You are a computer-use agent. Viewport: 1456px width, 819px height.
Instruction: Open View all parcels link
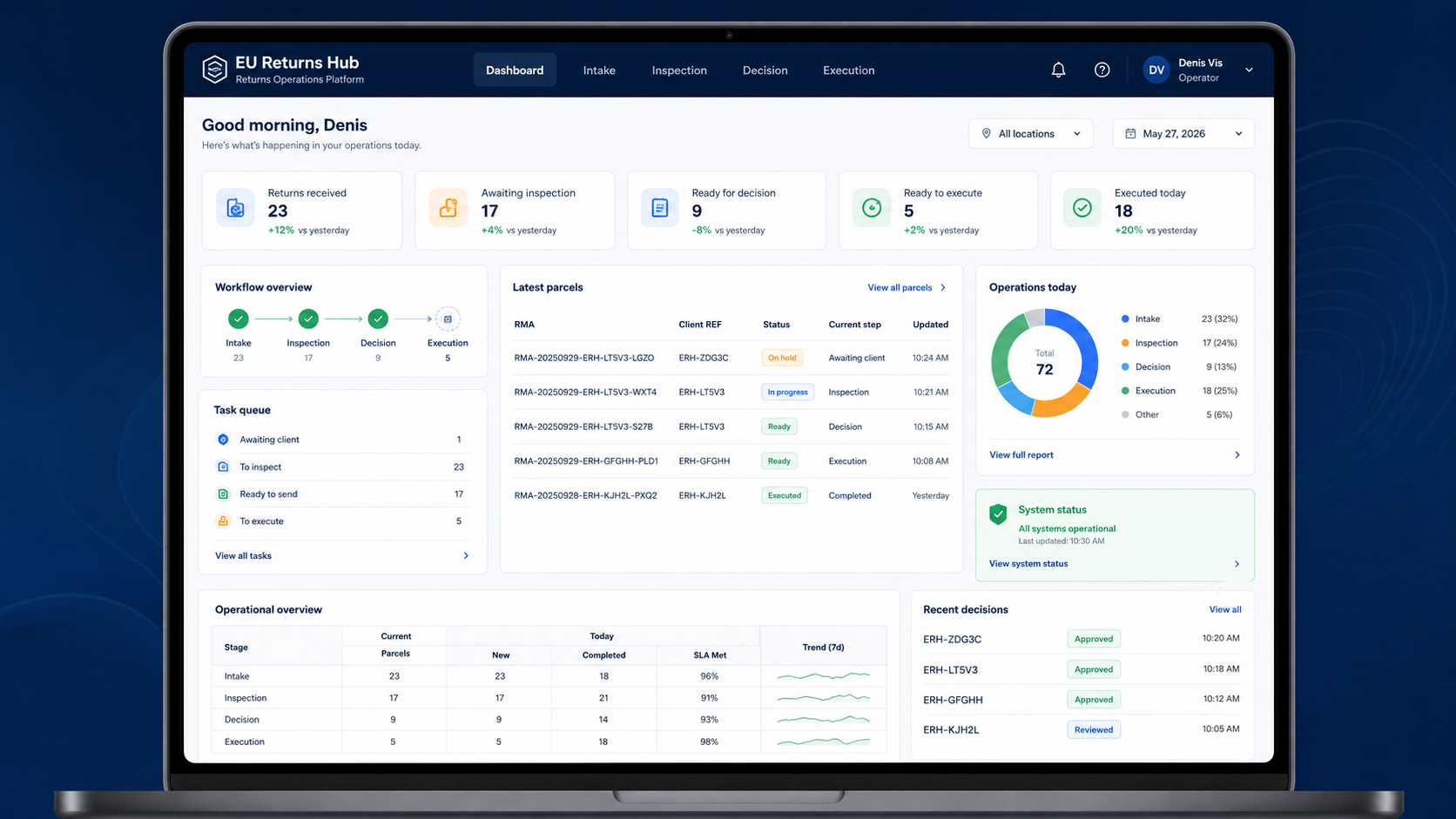tap(900, 287)
